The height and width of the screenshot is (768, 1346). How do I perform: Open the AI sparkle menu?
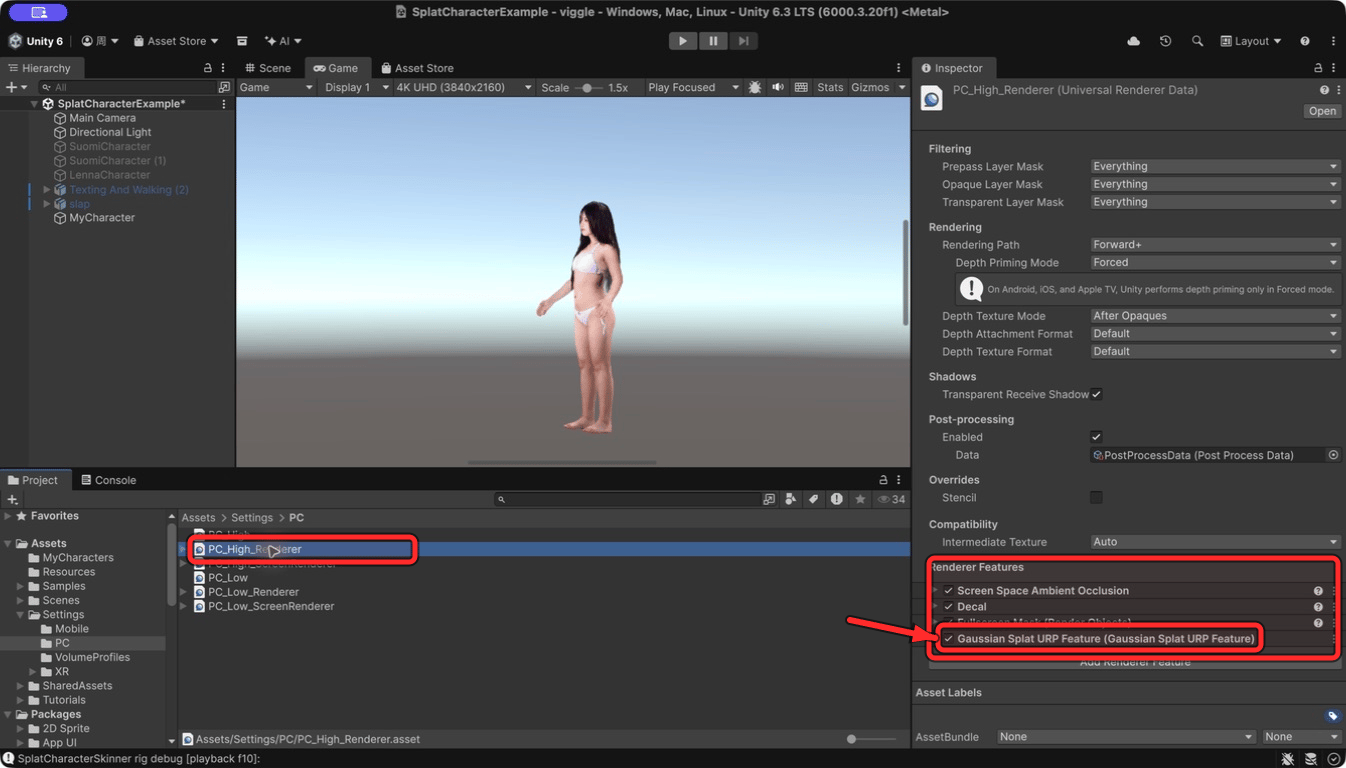tap(283, 41)
